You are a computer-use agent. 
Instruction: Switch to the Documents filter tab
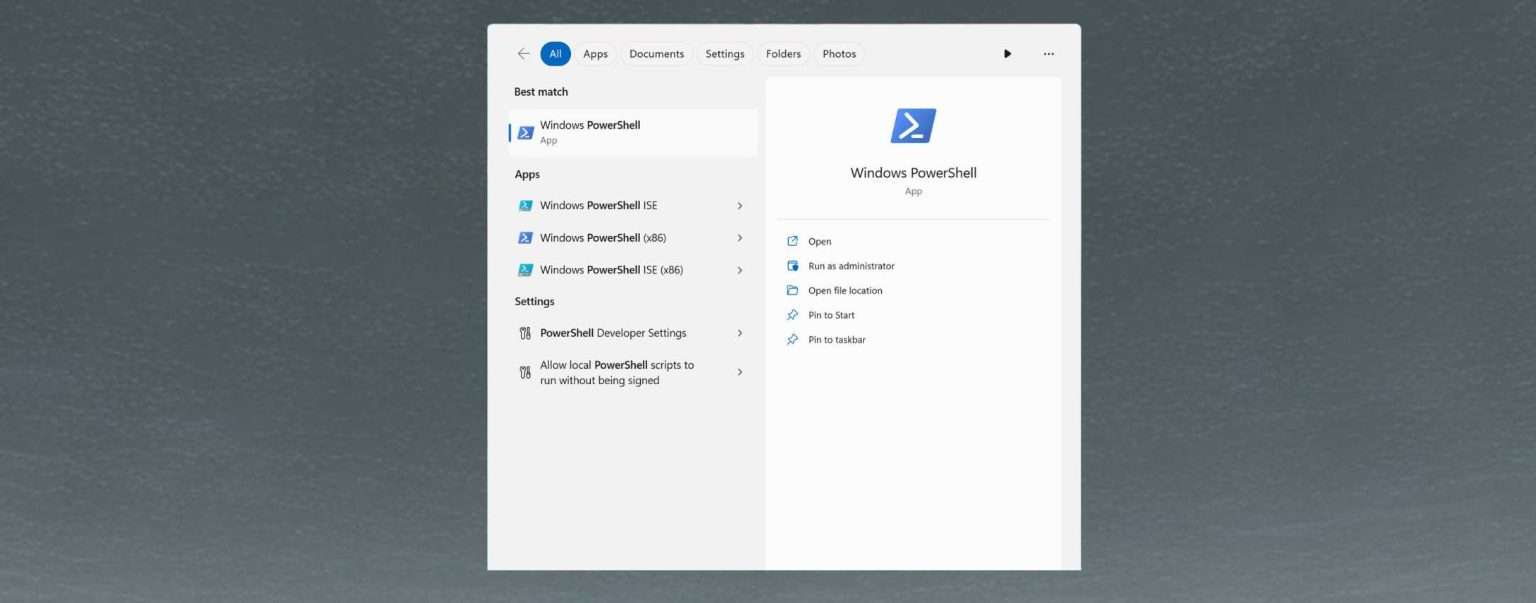tap(657, 54)
